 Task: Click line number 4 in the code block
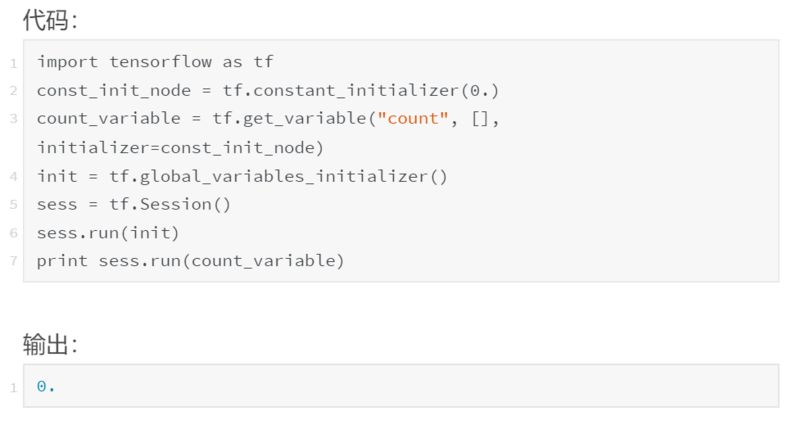[14, 177]
